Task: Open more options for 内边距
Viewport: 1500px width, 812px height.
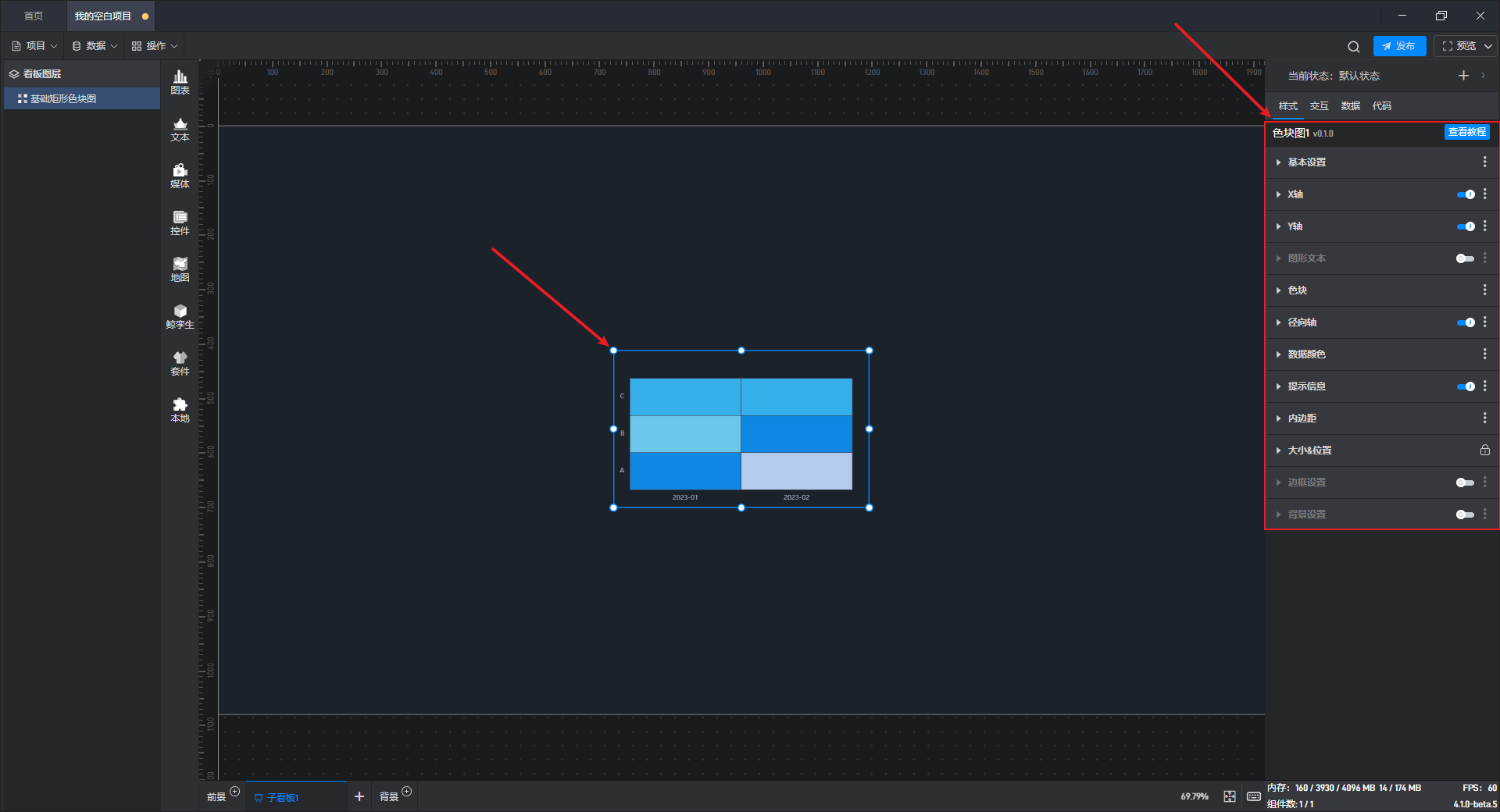Action: [1485, 418]
